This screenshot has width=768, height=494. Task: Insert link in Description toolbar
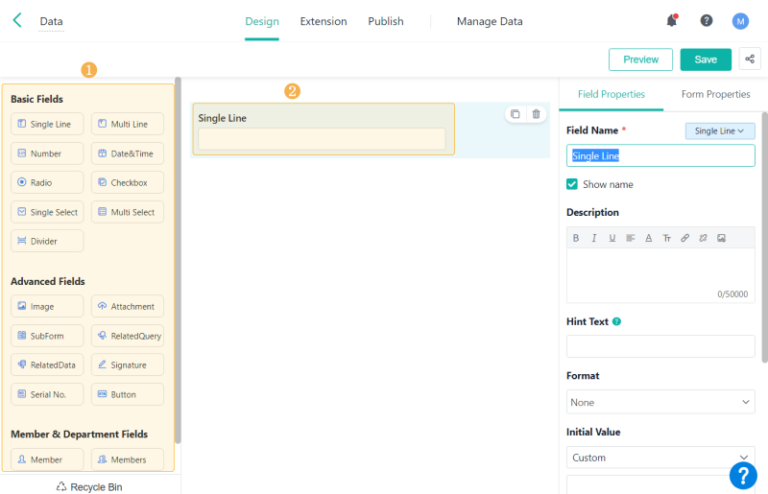tap(685, 238)
